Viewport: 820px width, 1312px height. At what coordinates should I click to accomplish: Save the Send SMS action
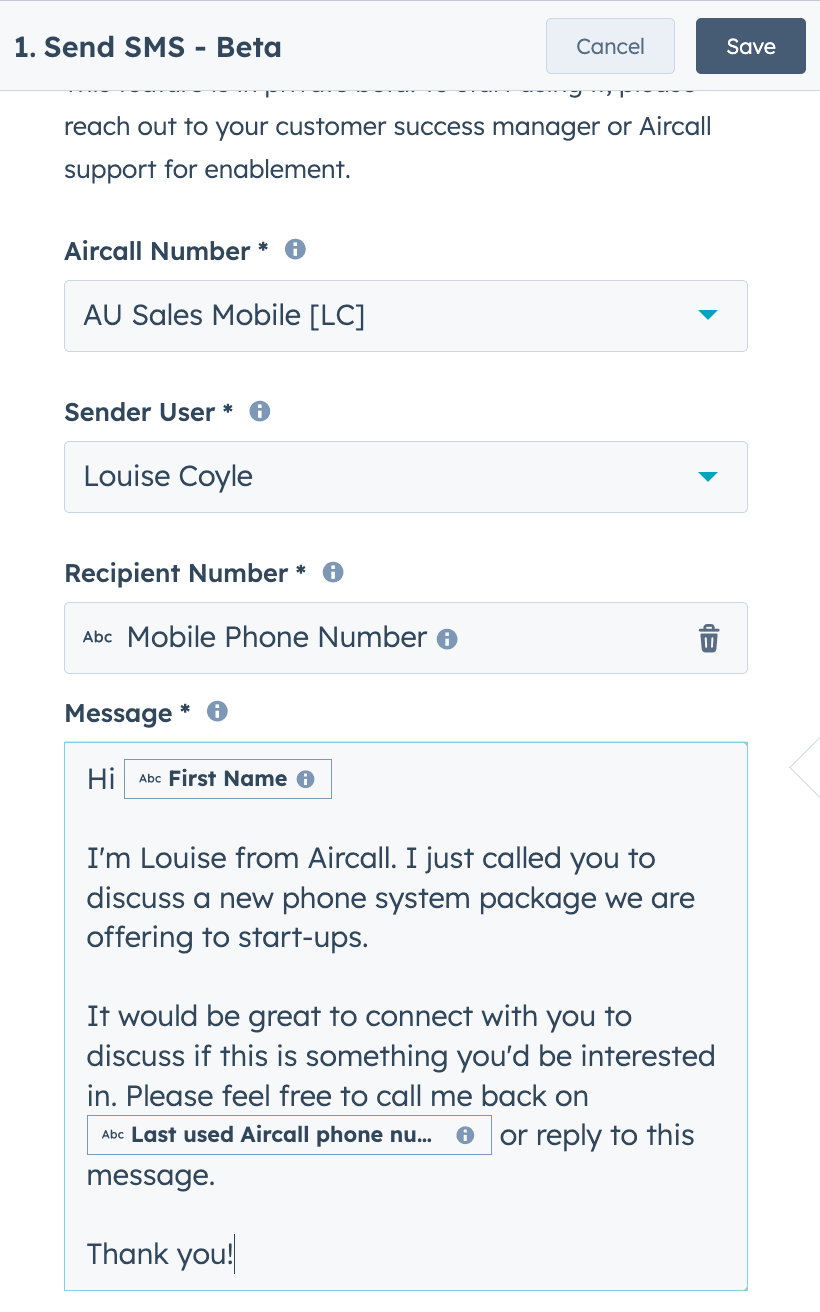coord(750,46)
